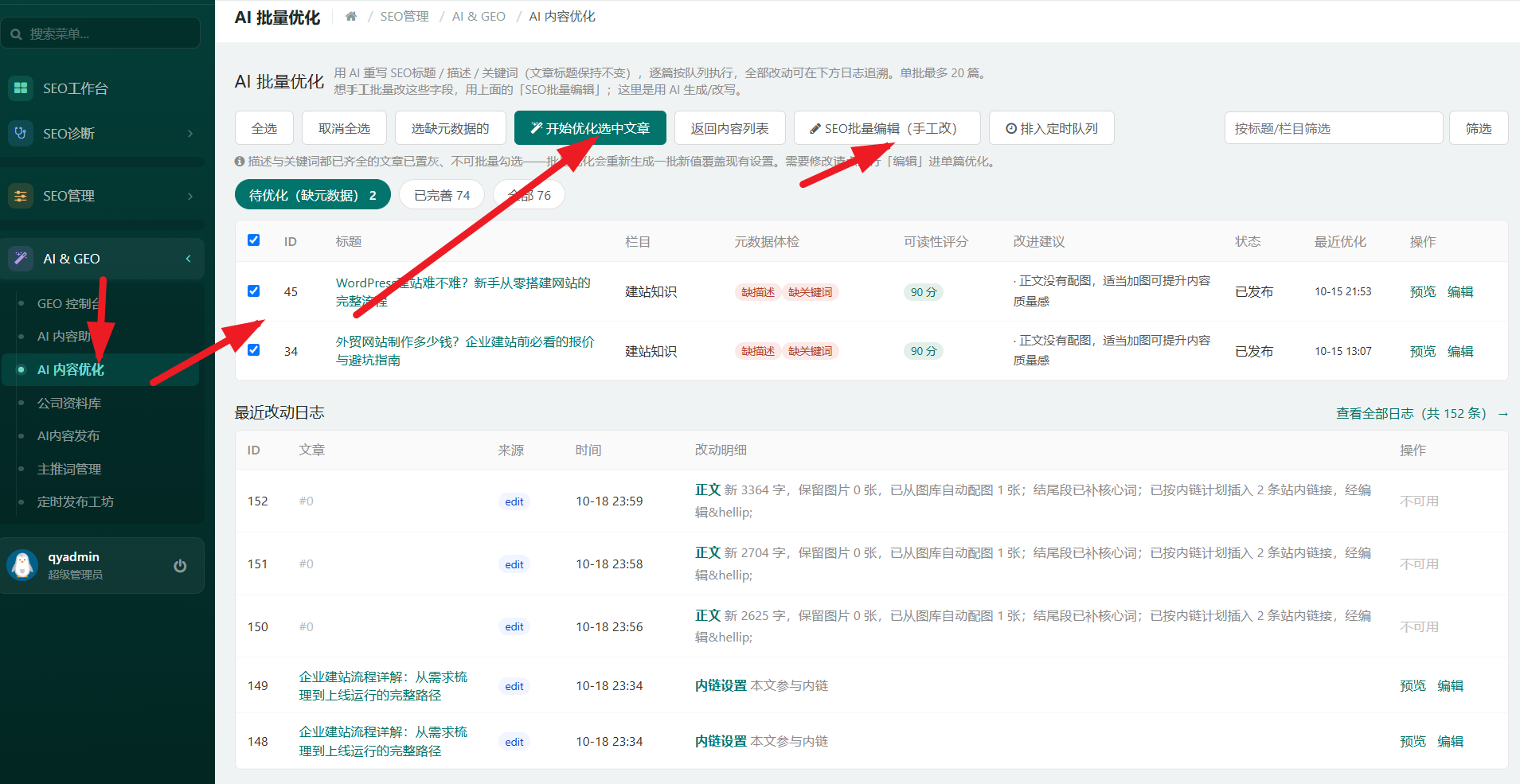1520x784 pixels.
Task: Collapse the AI & GEO menu chevron
Action: point(189,258)
